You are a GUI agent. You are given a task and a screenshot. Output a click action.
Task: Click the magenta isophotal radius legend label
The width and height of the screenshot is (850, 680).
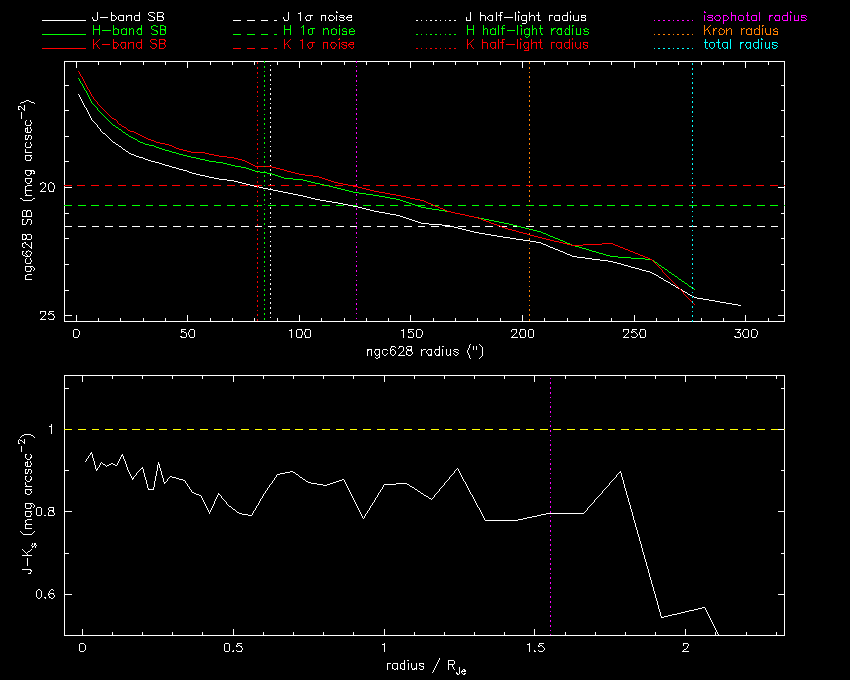pyautogui.click(x=748, y=18)
